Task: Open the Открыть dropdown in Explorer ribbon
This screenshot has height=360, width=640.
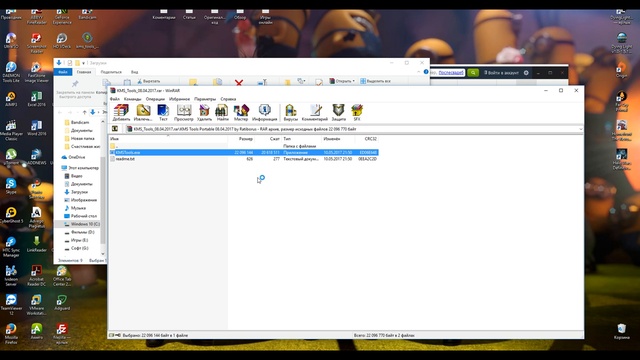Action: 342,81
